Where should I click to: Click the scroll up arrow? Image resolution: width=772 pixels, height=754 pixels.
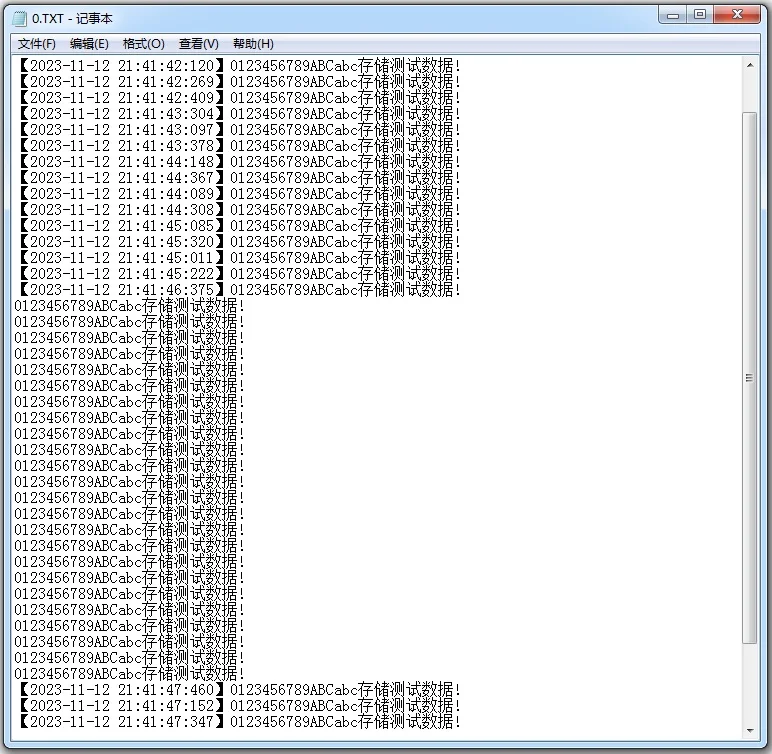(750, 65)
